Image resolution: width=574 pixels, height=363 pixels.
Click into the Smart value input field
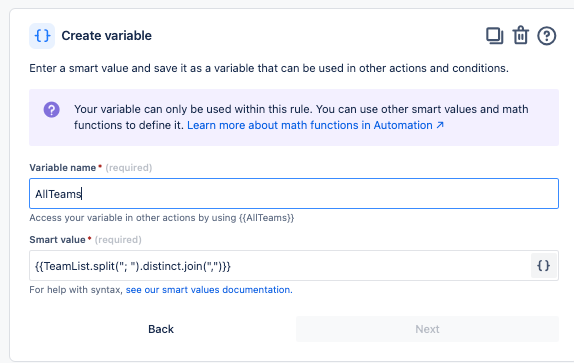click(280, 266)
